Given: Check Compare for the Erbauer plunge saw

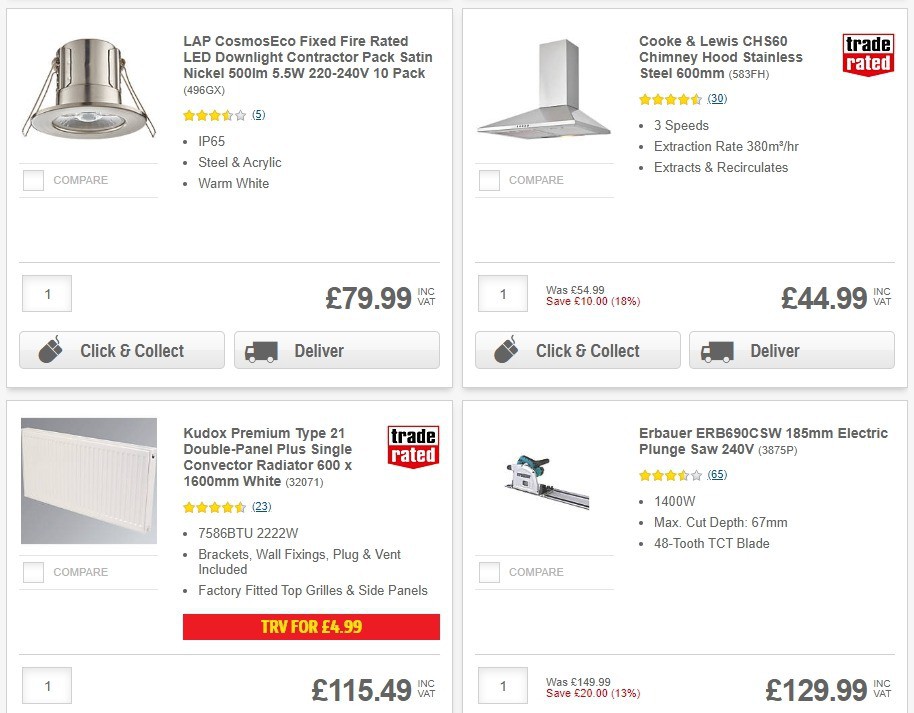Looking at the screenshot, I should [x=489, y=572].
